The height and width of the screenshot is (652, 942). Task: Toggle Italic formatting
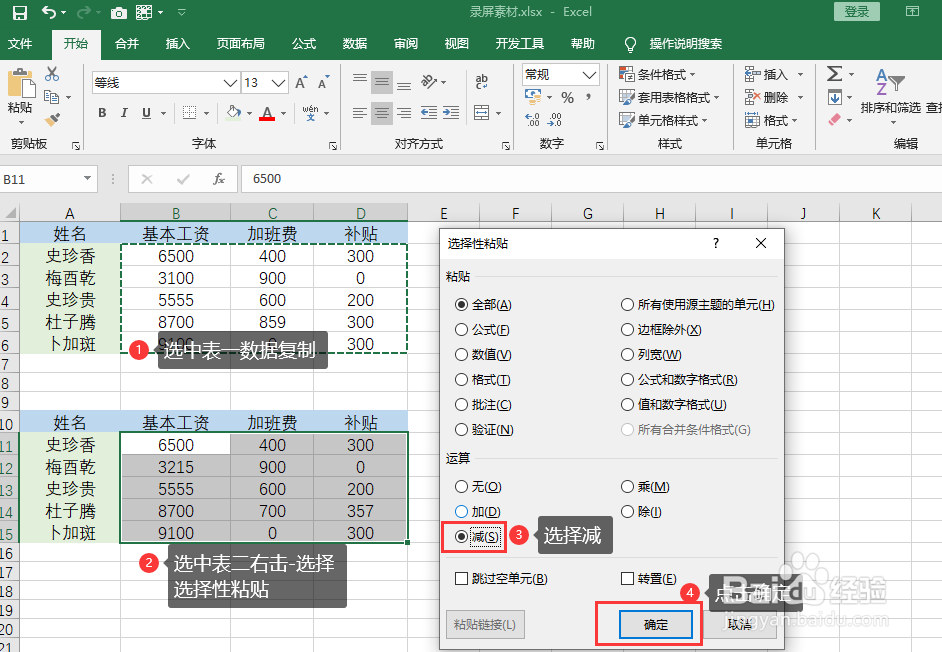coord(124,112)
